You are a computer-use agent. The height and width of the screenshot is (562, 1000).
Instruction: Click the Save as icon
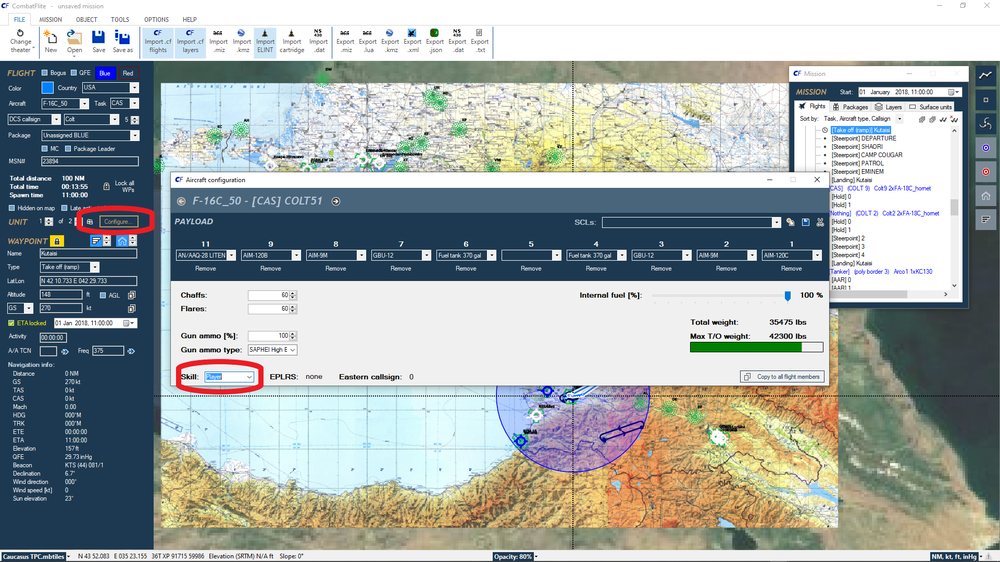tap(122, 38)
